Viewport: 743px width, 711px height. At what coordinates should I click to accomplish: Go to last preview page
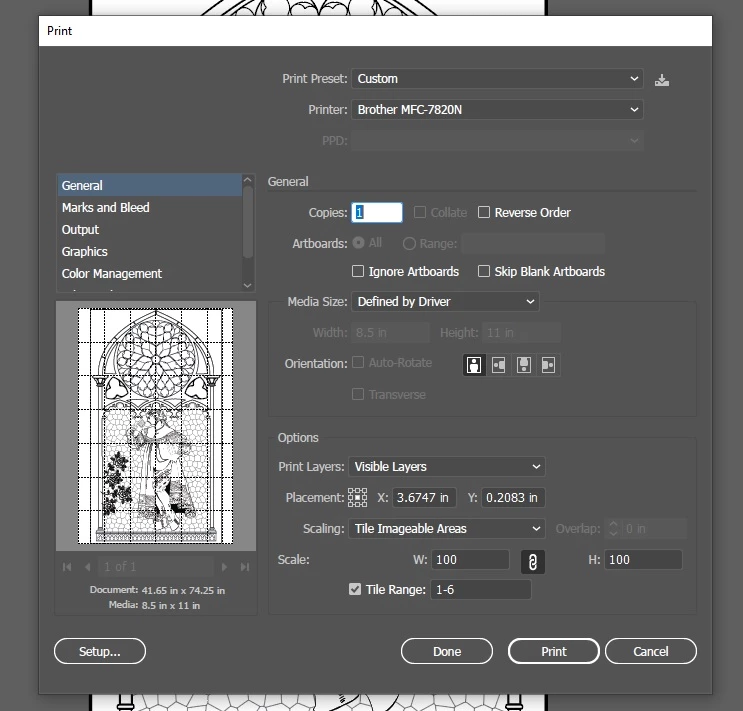coord(245,567)
